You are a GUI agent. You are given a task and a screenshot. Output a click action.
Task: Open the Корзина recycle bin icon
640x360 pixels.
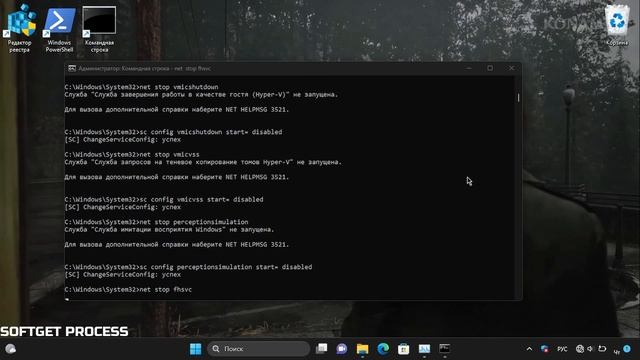click(617, 24)
